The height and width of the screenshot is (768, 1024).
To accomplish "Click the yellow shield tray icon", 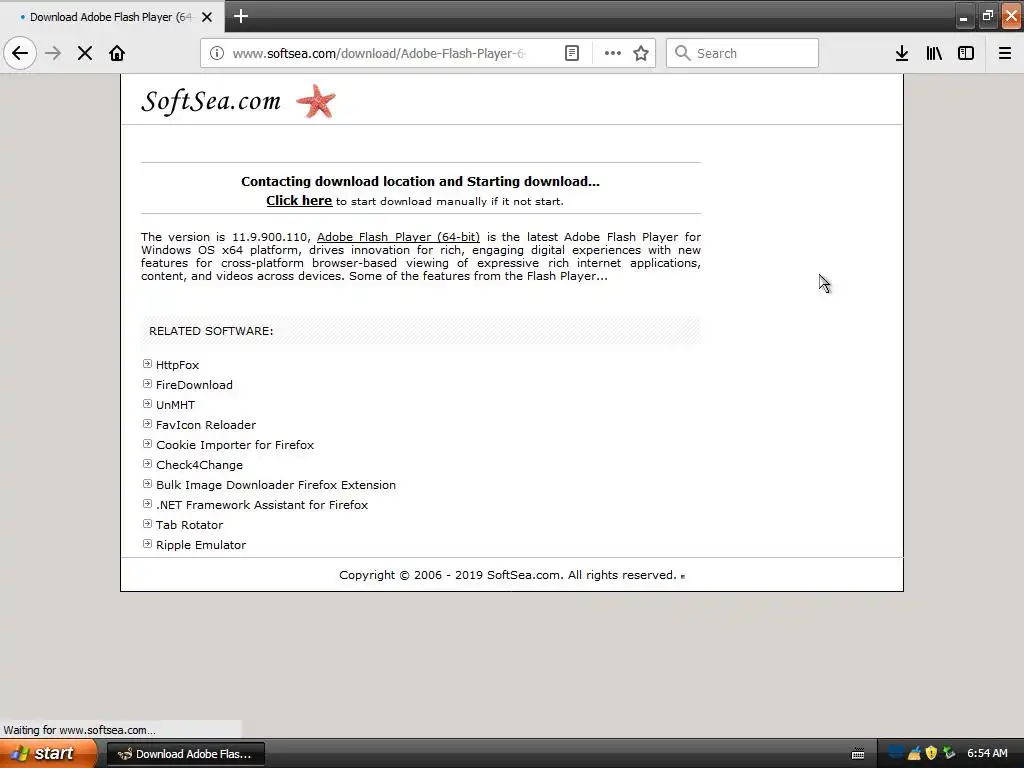I will [x=931, y=754].
